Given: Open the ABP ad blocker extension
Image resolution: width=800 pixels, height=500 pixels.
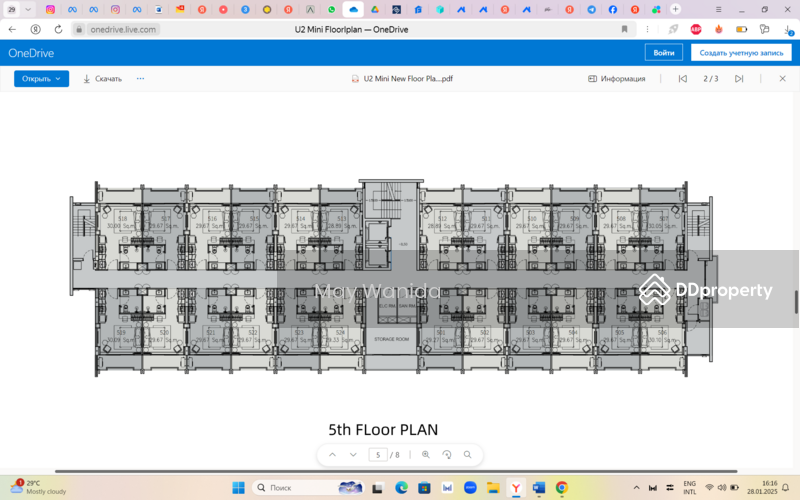Looking at the screenshot, I should click(x=696, y=30).
